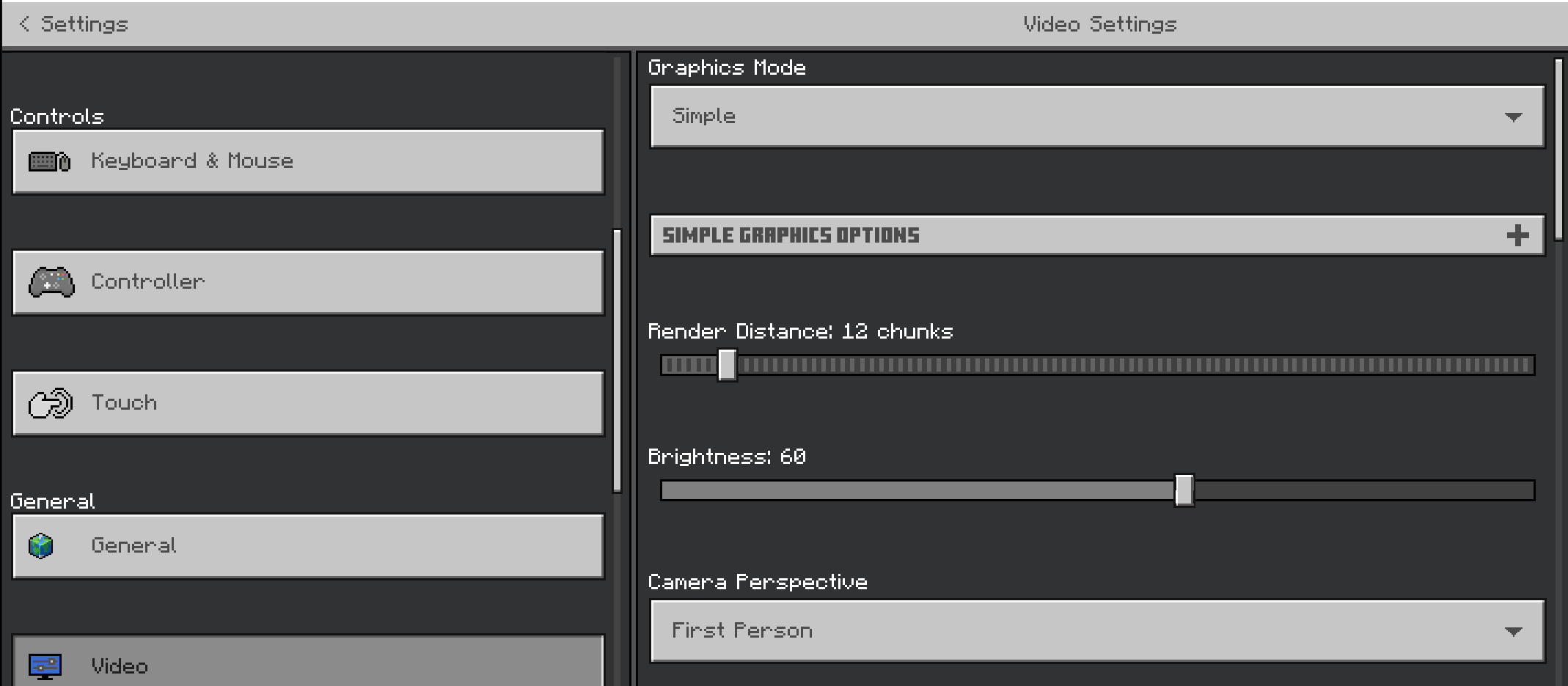Click the Video monitor icon
The image size is (1568, 686).
pos(45,665)
